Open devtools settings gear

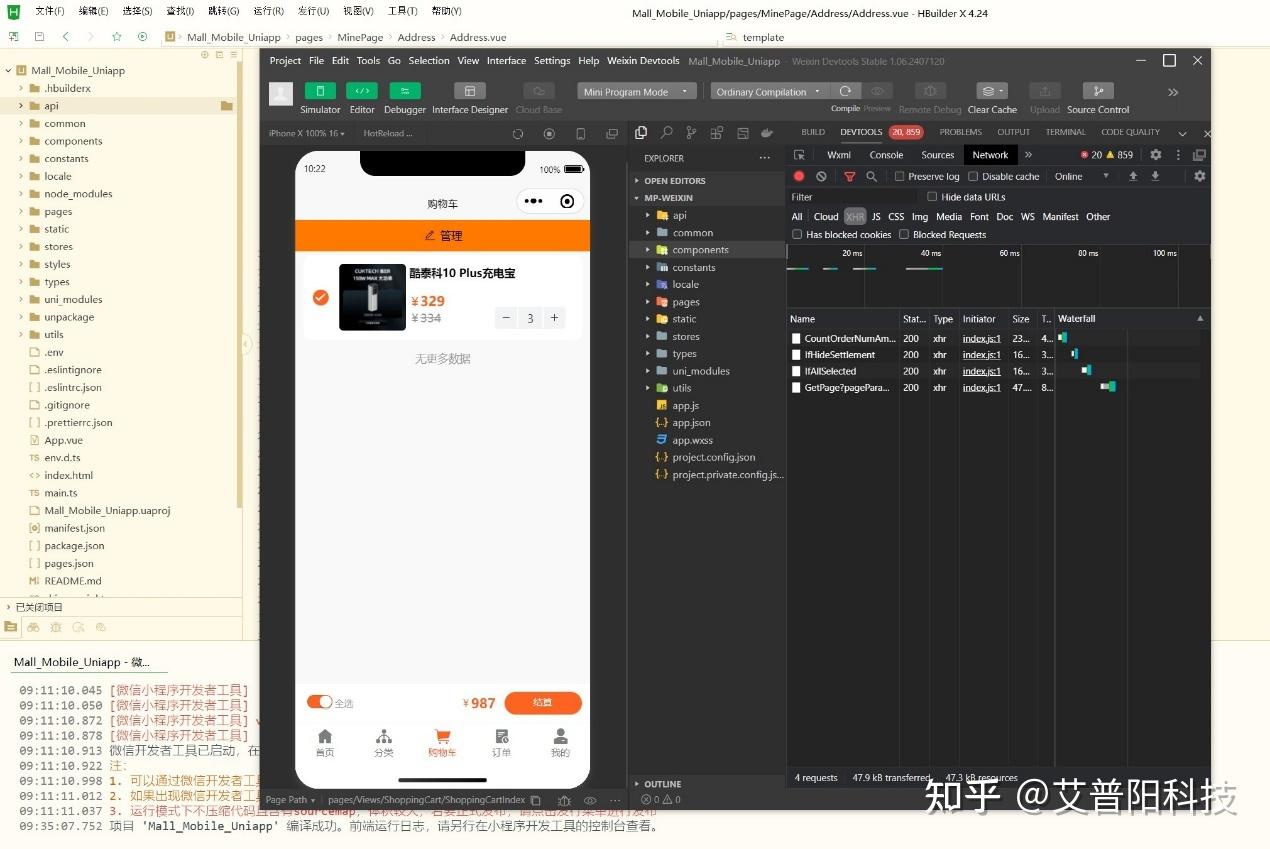click(1156, 155)
